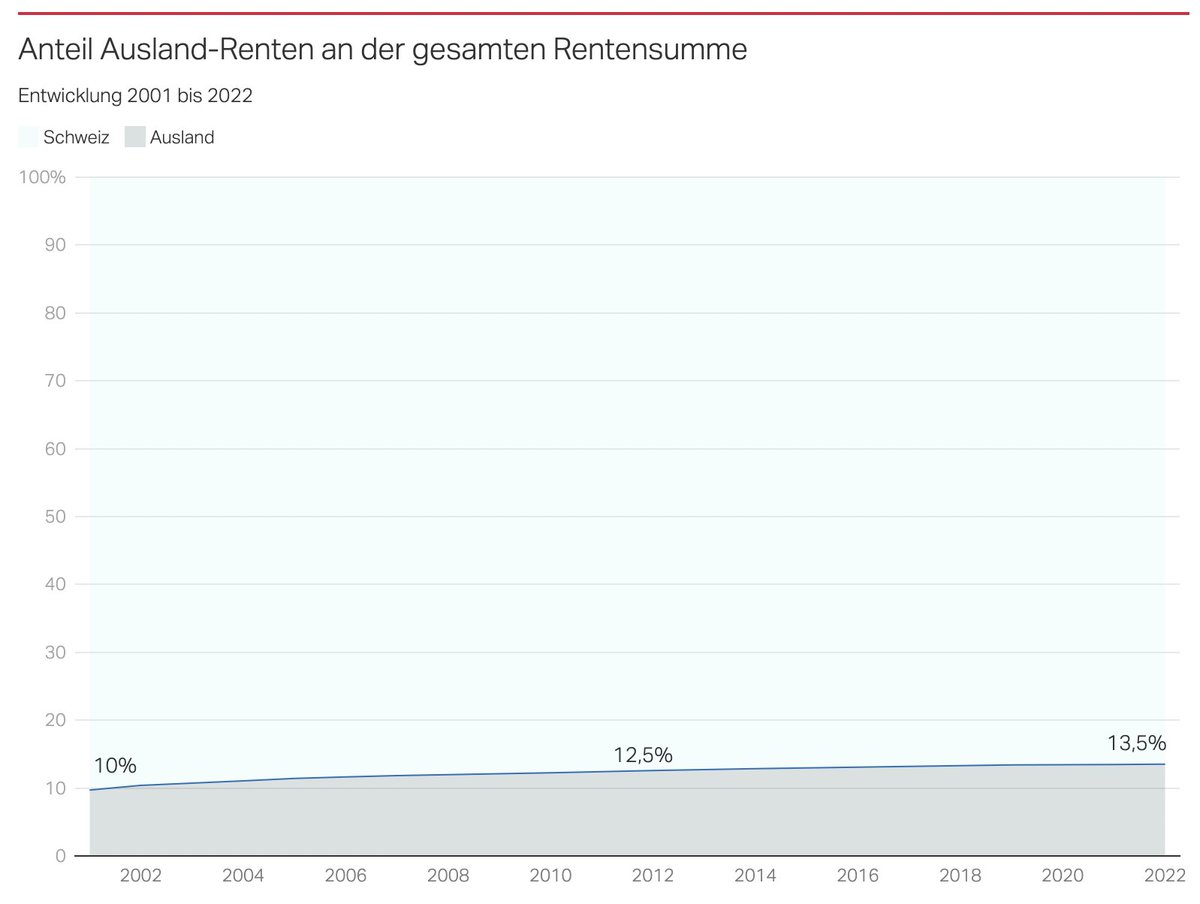Click the subtitle Entwicklung 2001 bis 2022
The width and height of the screenshot is (1200, 904).
pos(134,95)
